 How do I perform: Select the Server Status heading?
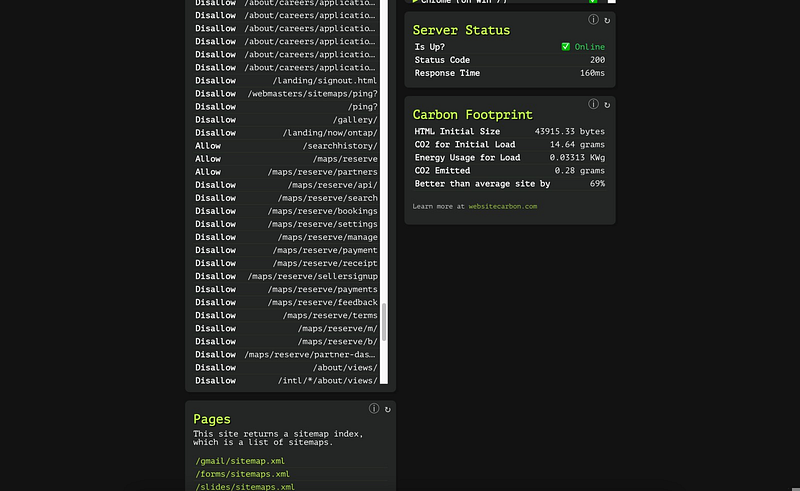pos(461,30)
